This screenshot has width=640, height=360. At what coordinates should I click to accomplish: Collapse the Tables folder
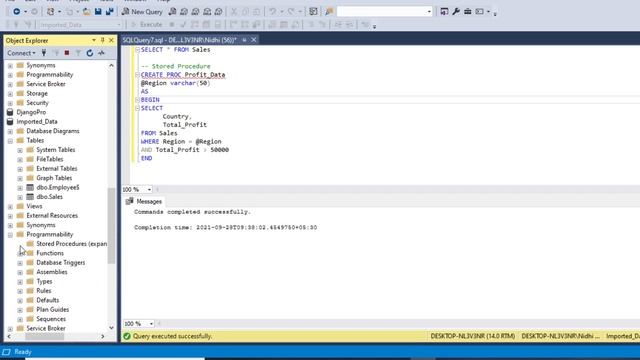10,141
